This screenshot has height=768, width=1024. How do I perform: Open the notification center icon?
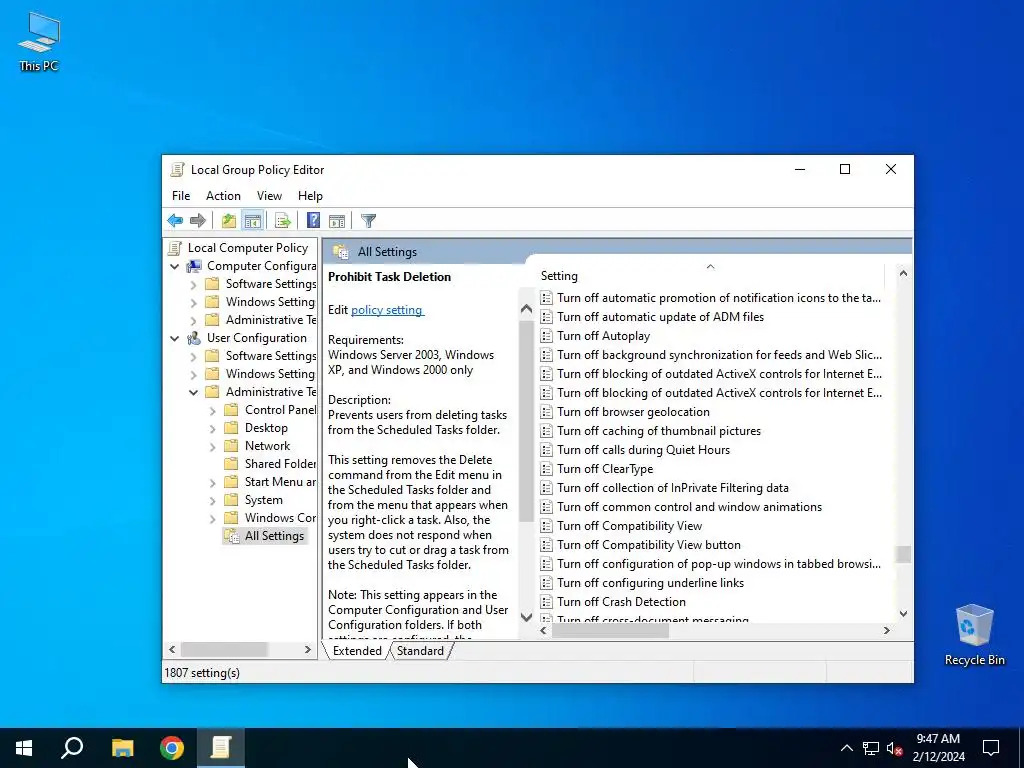(x=991, y=748)
